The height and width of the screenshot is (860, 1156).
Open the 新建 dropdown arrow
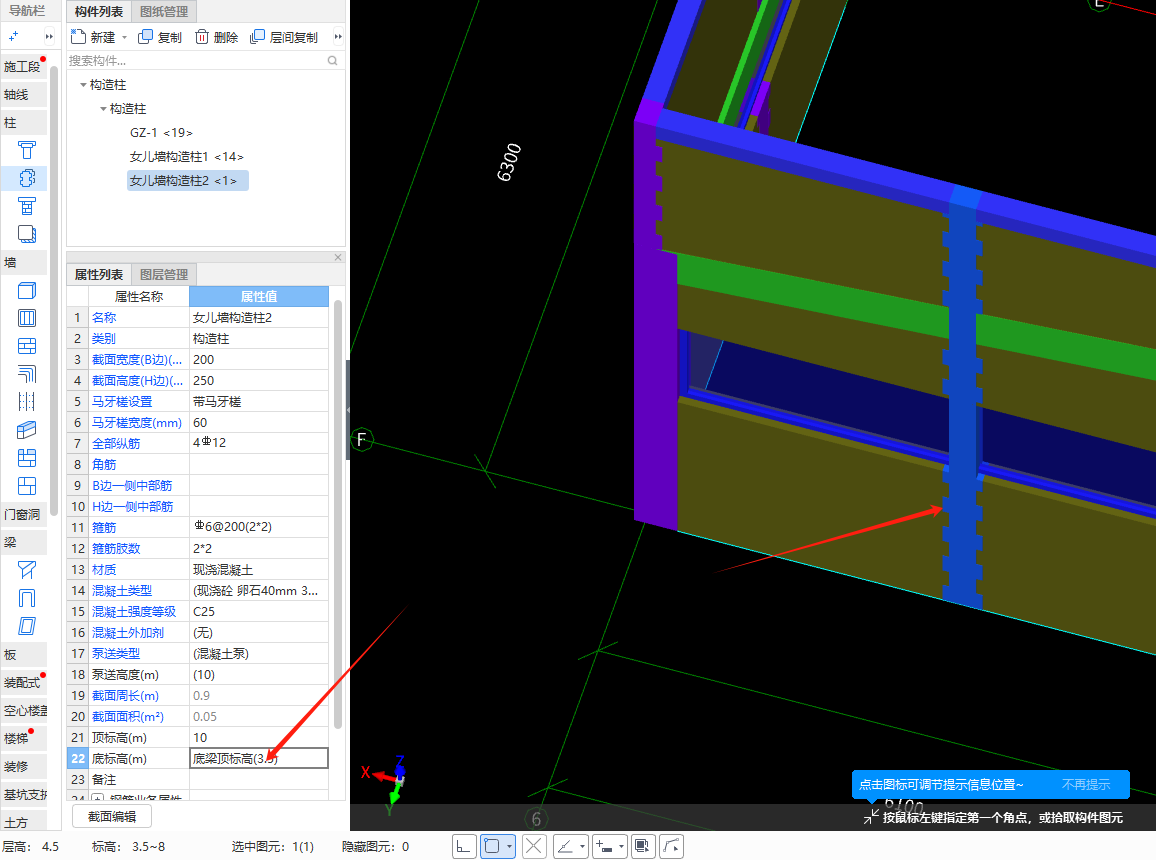(124, 37)
